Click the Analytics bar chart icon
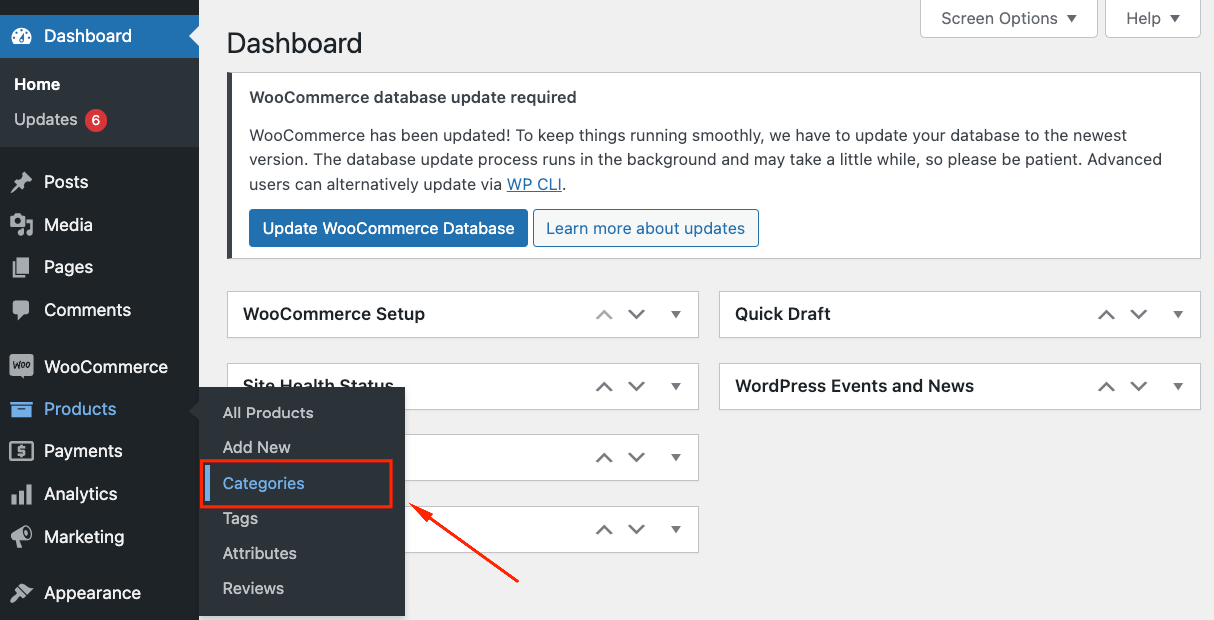The height and width of the screenshot is (620, 1214). pos(22,495)
